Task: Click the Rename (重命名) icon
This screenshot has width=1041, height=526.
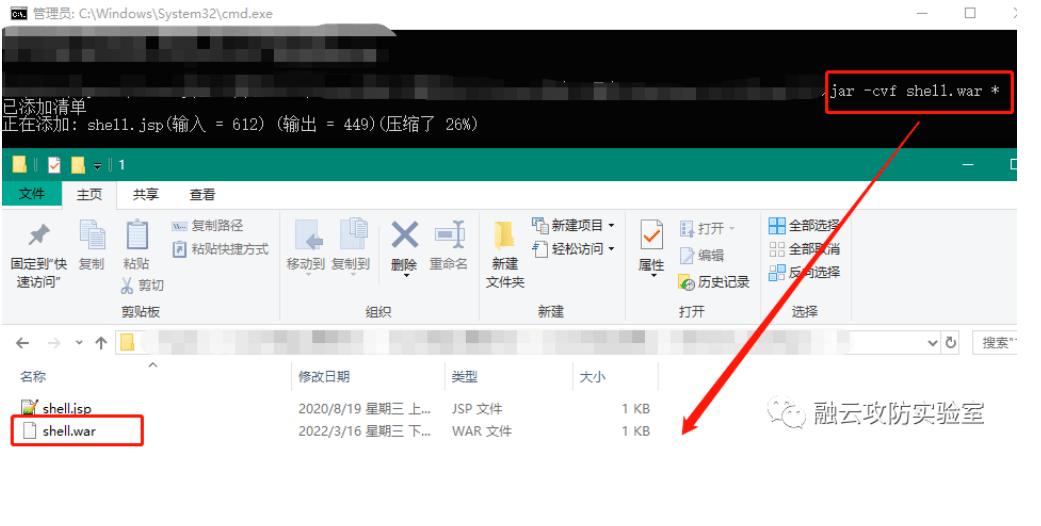Action: 449,235
